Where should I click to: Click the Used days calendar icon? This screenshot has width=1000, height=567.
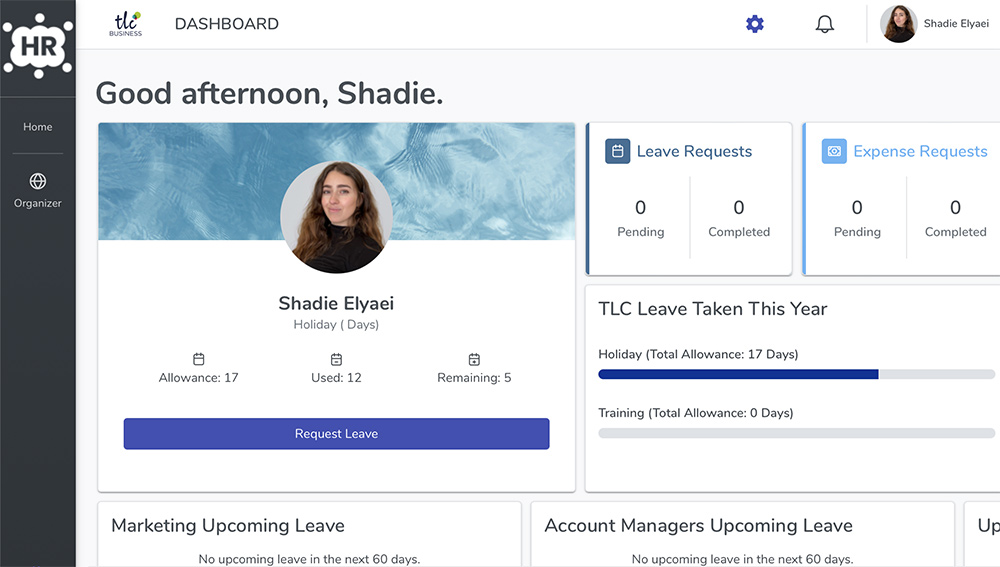336,359
